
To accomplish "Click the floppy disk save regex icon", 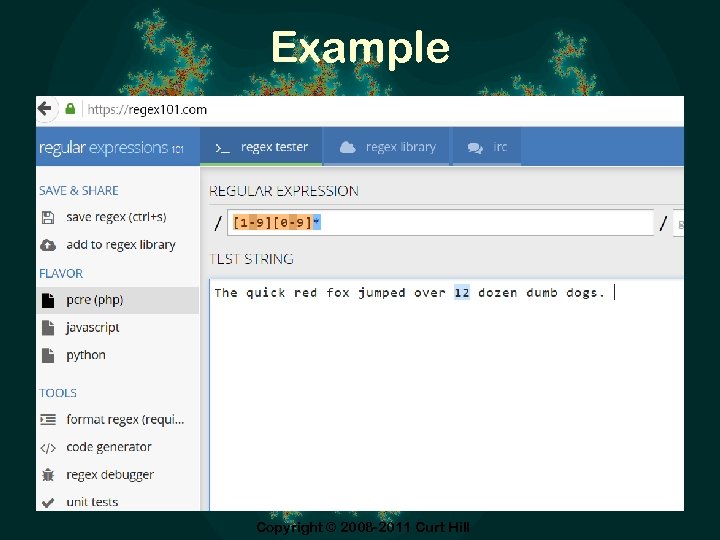I will click(x=48, y=217).
